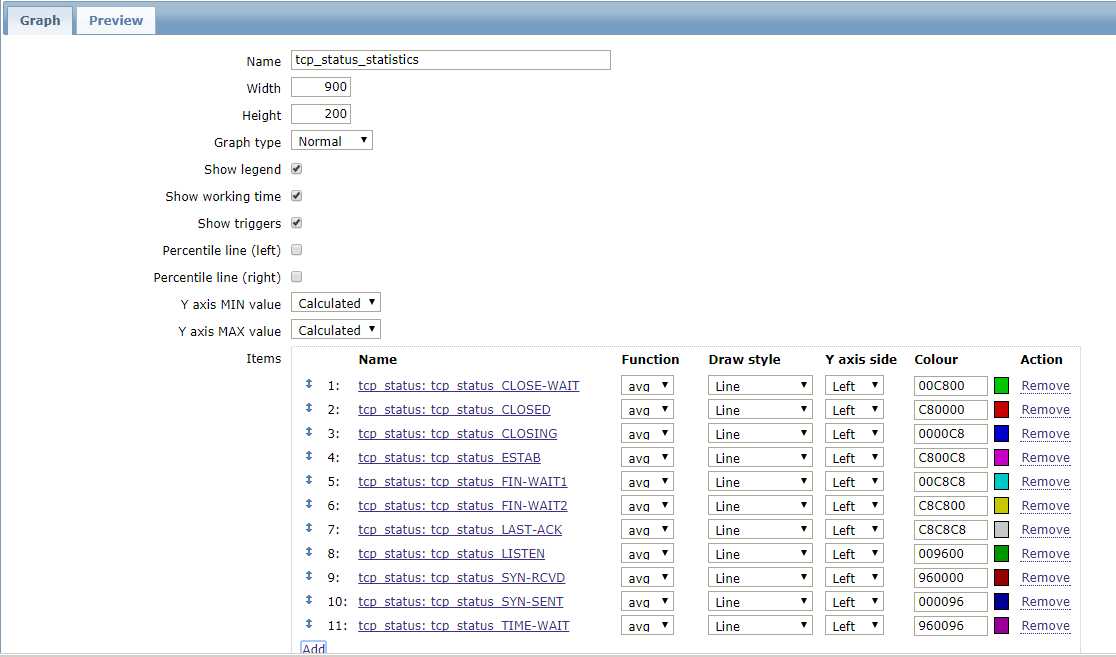Click the reorder handle for item 11 TIME-WAIT
This screenshot has height=657, width=1116.
click(309, 624)
